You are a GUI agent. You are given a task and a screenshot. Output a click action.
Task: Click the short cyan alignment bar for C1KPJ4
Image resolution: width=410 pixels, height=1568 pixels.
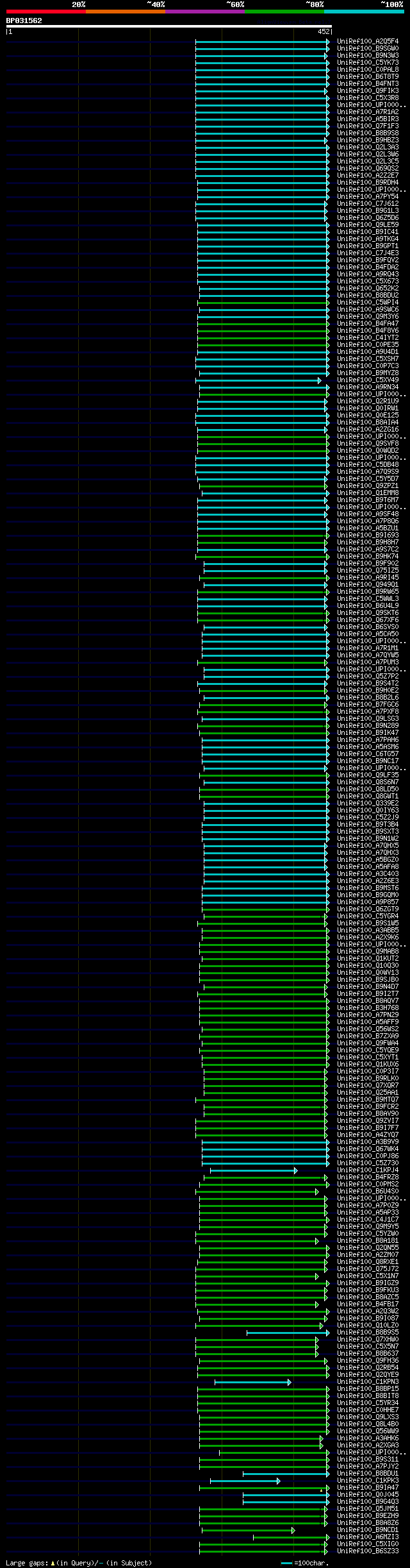pos(253,1171)
